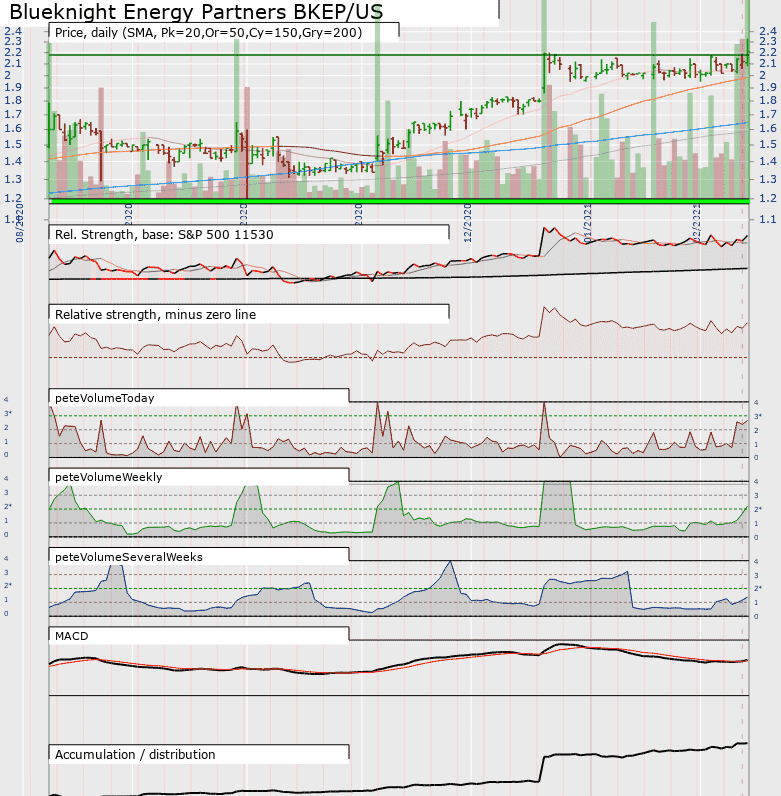Click 2.4 on the right price axis
Viewport: 781px width, 796px height.
pyautogui.click(x=768, y=31)
